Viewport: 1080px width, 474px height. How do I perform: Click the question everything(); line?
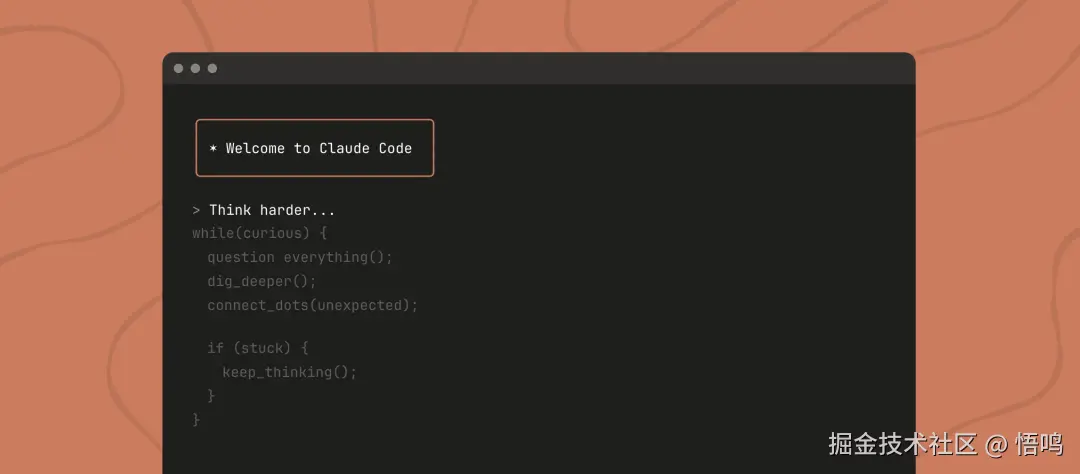pyautogui.click(x=300, y=257)
